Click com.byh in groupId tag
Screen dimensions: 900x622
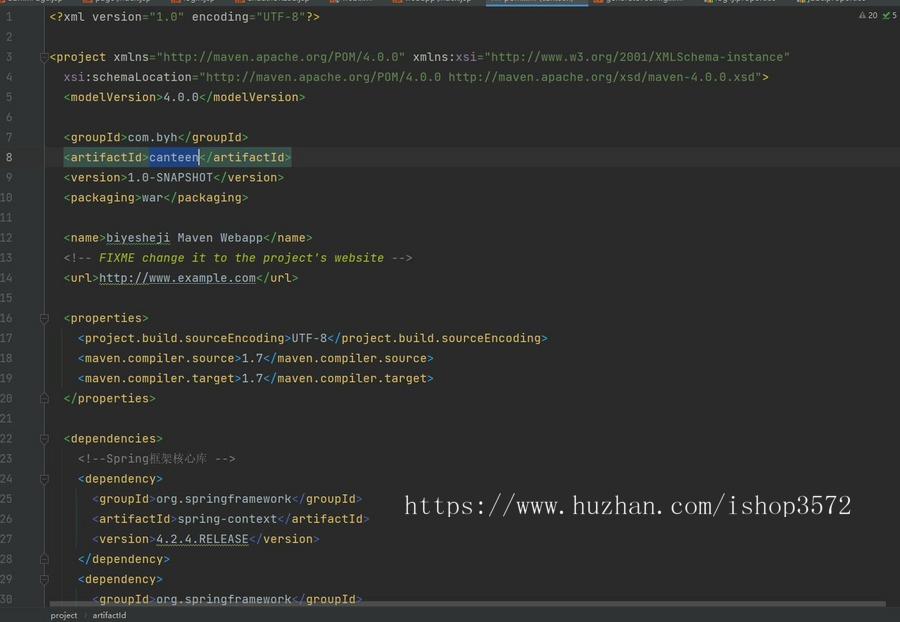[152, 137]
